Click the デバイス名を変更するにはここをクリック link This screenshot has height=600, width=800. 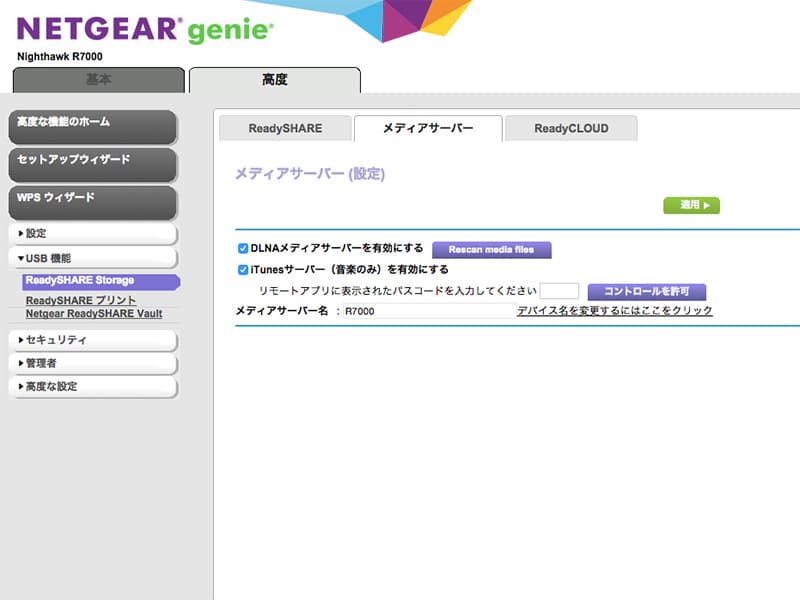615,311
